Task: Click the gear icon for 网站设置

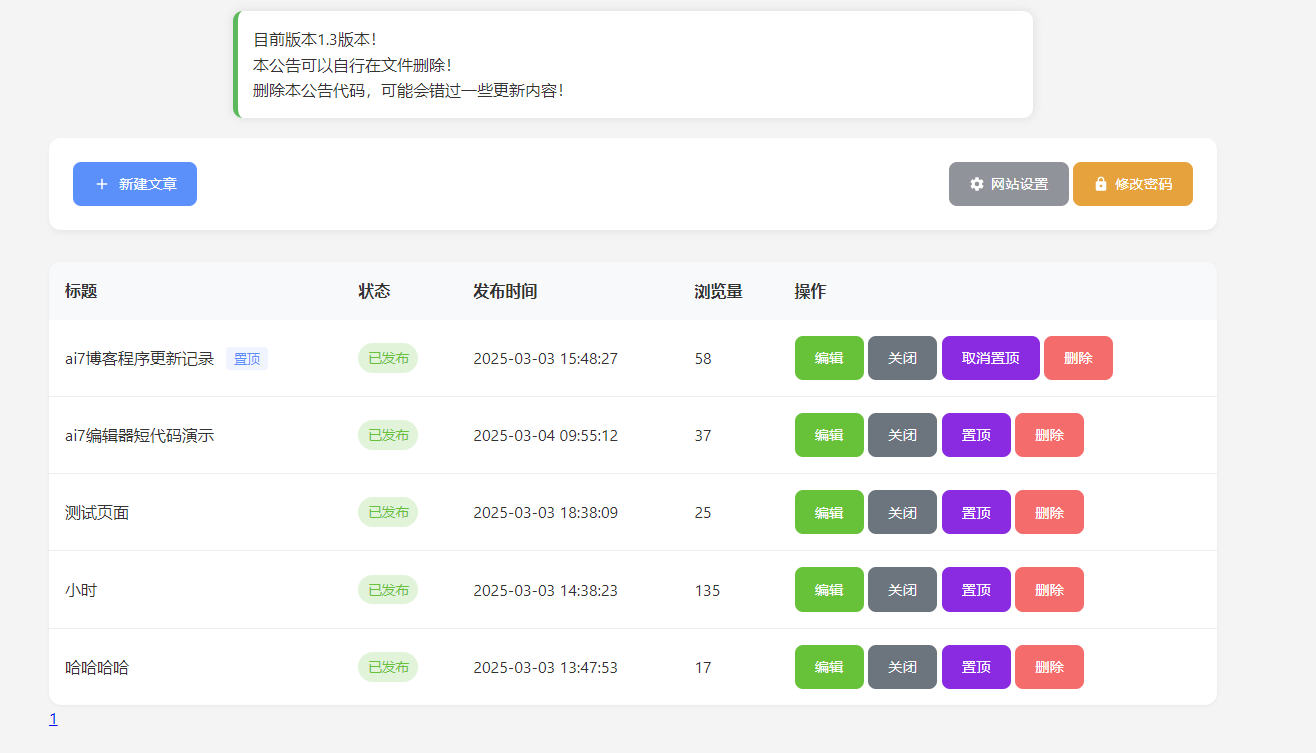Action: tap(977, 184)
